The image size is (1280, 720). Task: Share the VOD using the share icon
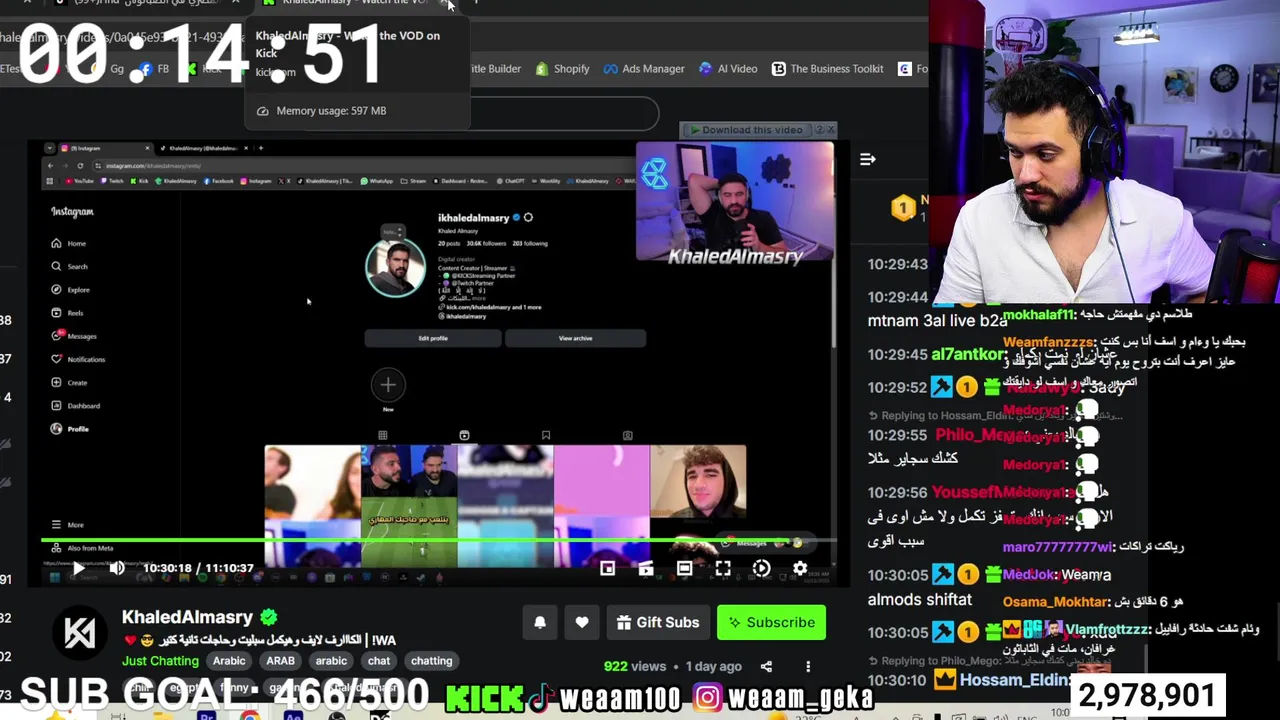pos(766,666)
